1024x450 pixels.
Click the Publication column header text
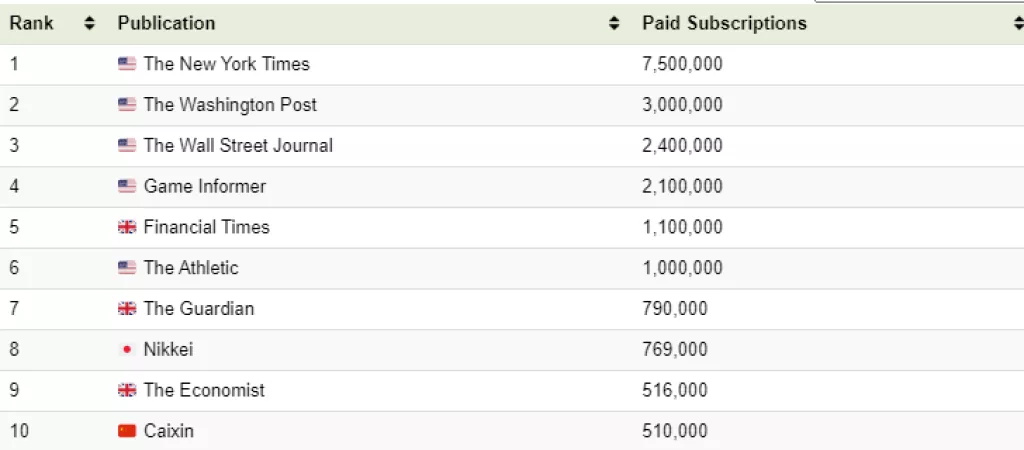tap(166, 23)
